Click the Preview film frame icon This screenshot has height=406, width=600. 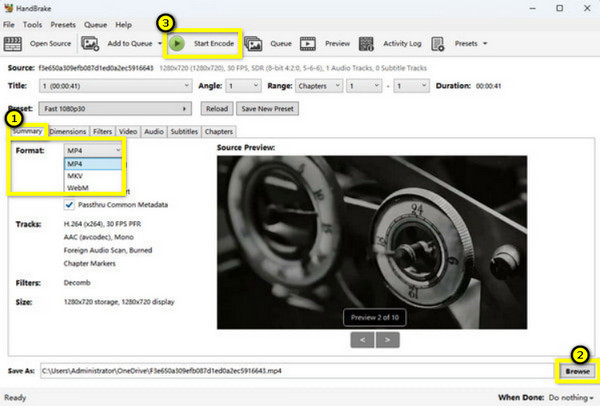click(308, 44)
